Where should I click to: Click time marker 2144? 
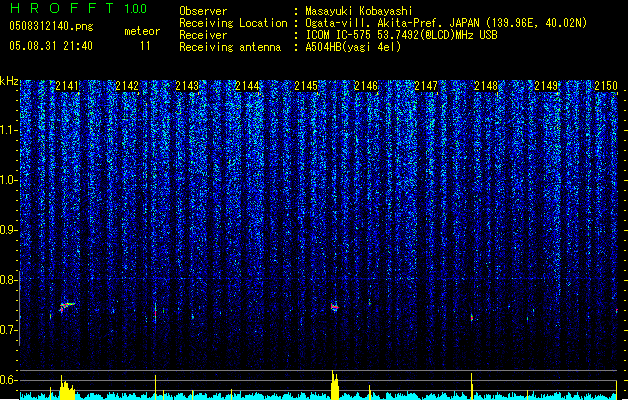[247, 85]
